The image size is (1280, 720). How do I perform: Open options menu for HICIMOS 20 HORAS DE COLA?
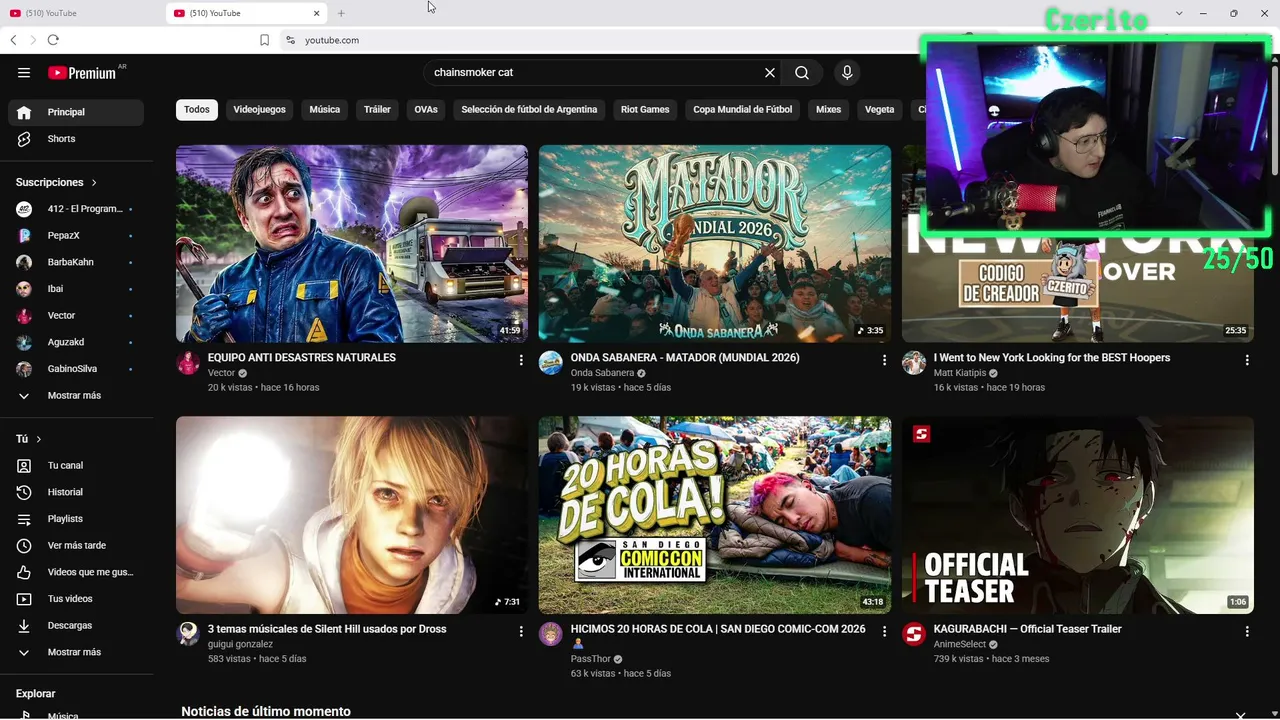click(x=884, y=632)
